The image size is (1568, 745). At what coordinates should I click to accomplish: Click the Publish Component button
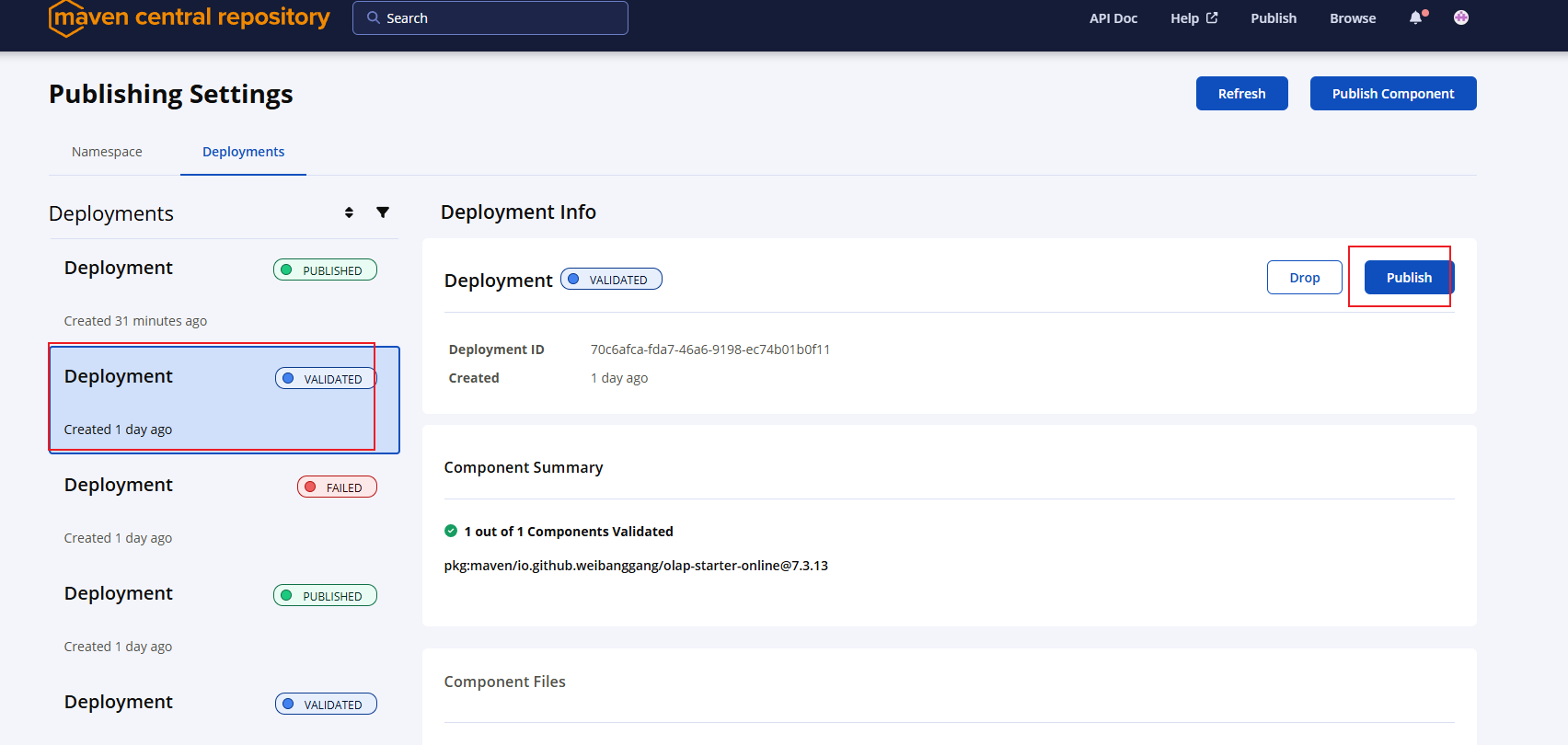coord(1393,94)
